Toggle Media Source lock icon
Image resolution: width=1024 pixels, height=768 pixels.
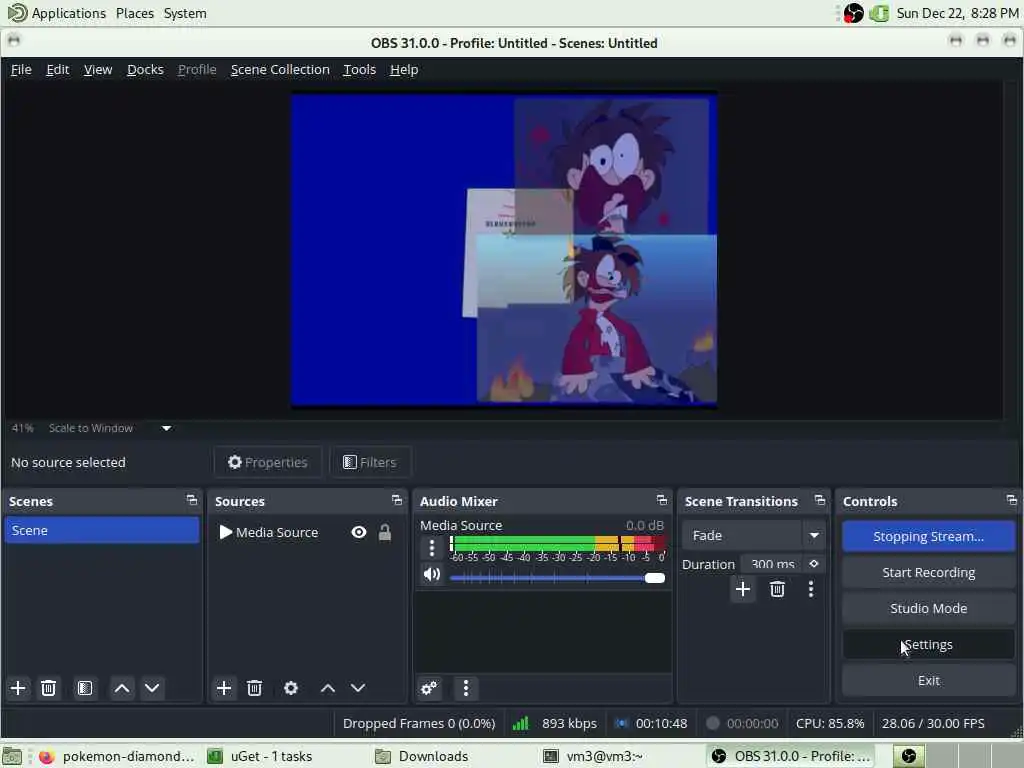point(385,532)
